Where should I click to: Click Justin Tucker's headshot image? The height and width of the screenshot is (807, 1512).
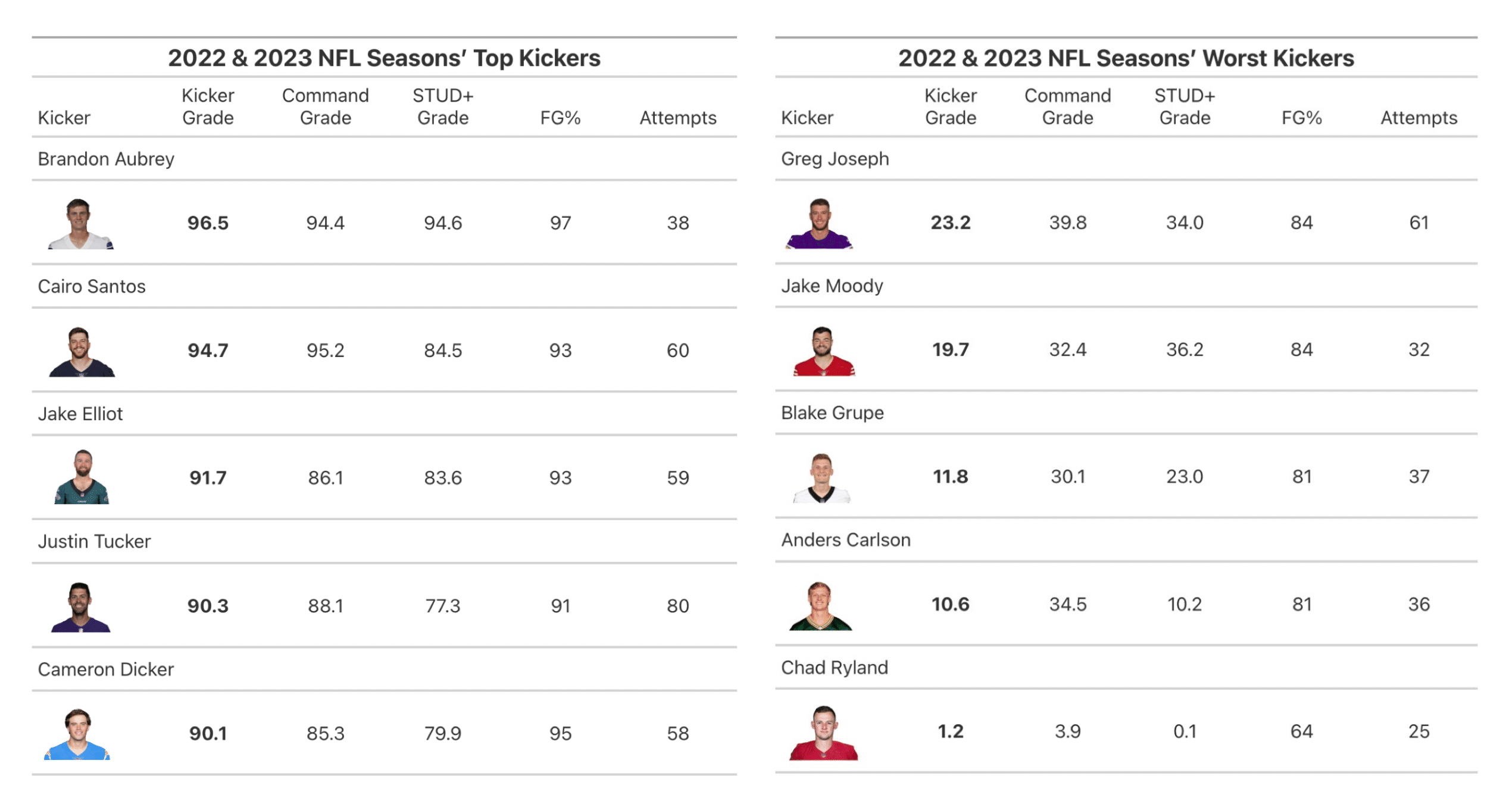pos(80,606)
